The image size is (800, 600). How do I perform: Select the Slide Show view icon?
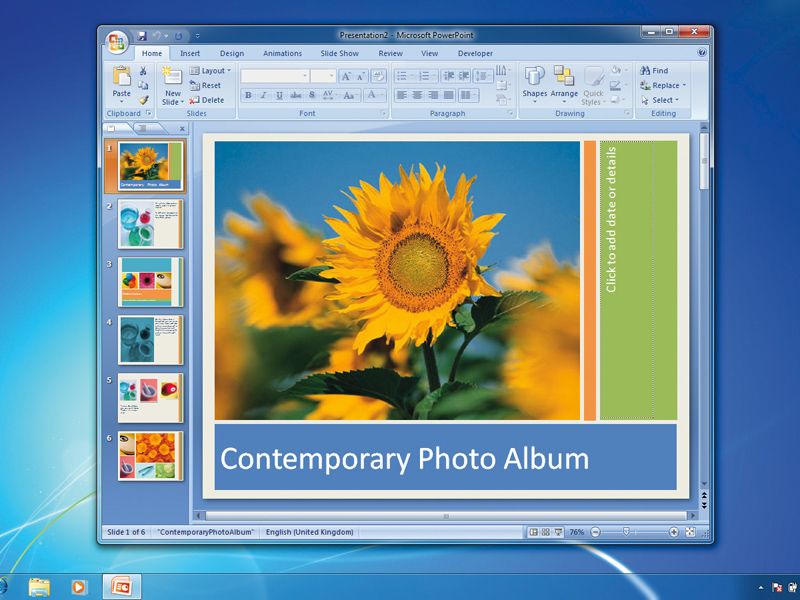[558, 531]
